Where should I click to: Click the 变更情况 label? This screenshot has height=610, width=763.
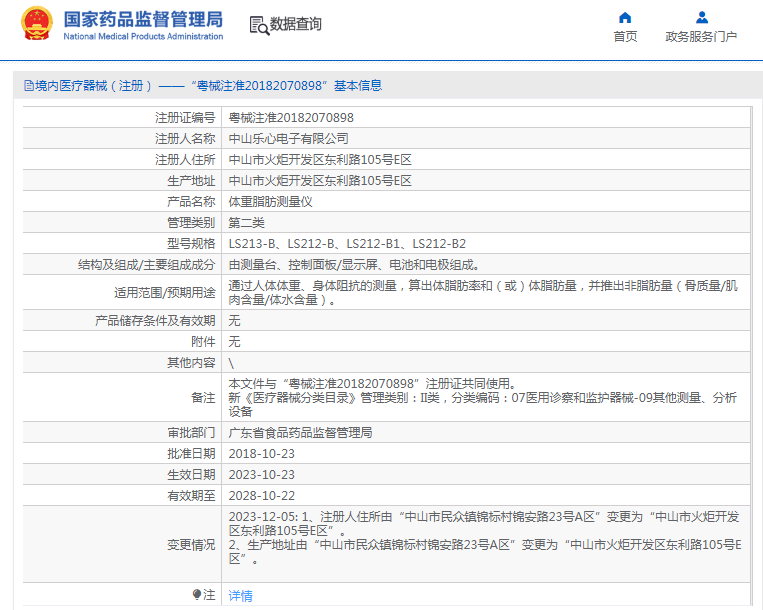(191, 545)
